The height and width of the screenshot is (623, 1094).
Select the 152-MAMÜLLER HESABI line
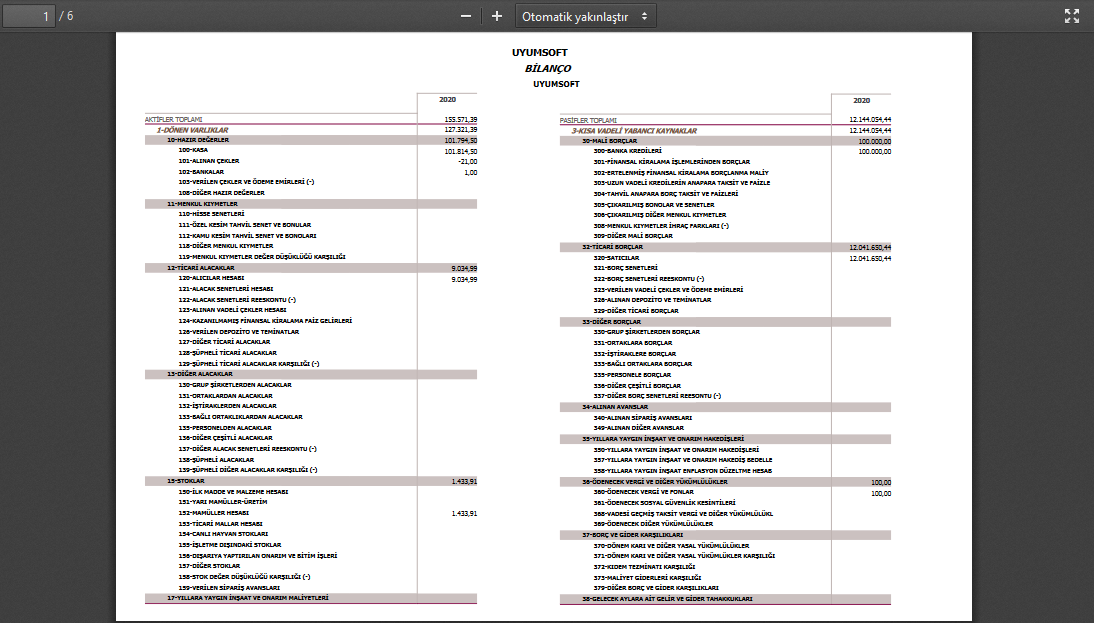pos(213,512)
